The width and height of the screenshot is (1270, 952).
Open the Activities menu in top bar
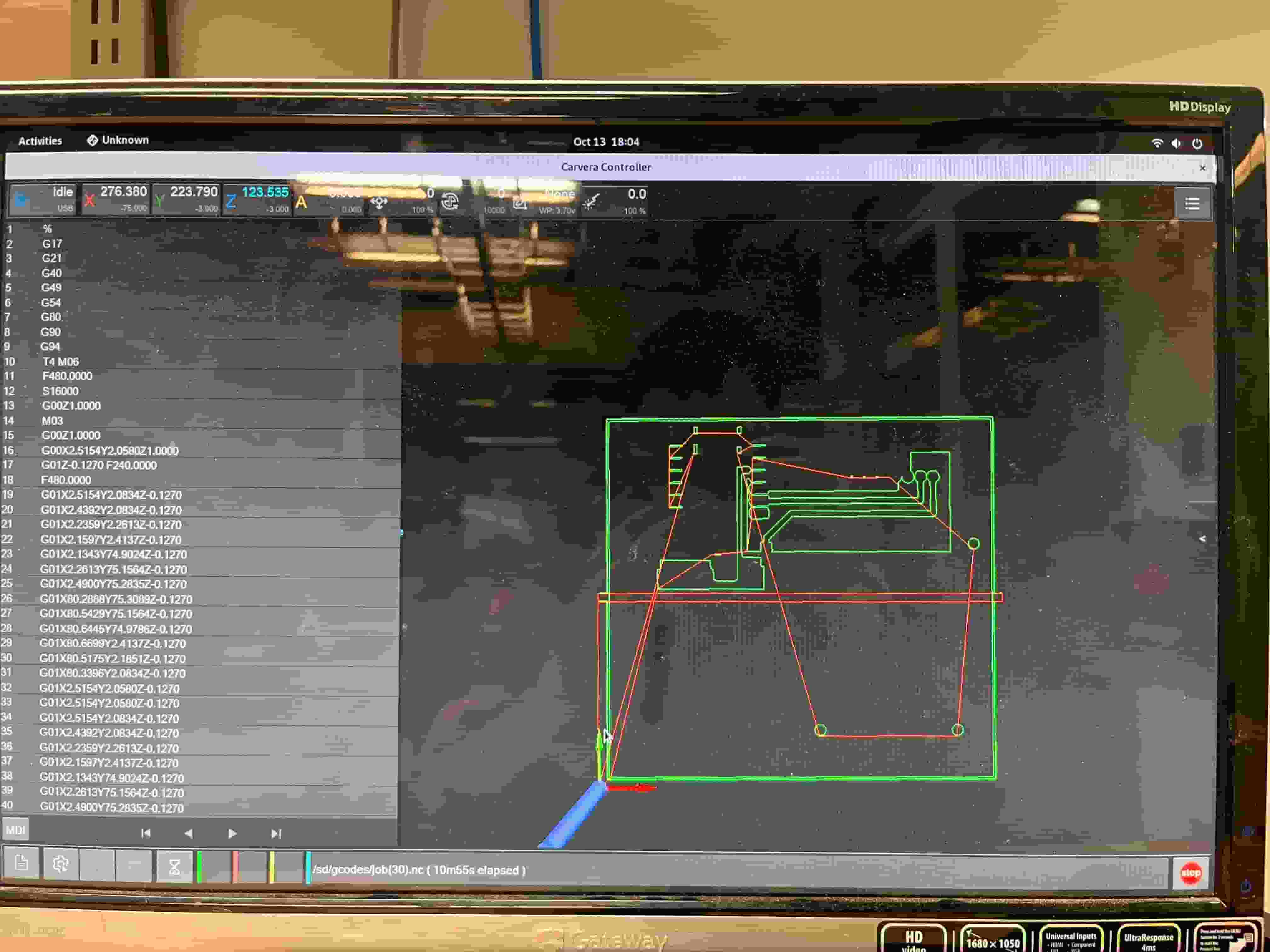[40, 141]
